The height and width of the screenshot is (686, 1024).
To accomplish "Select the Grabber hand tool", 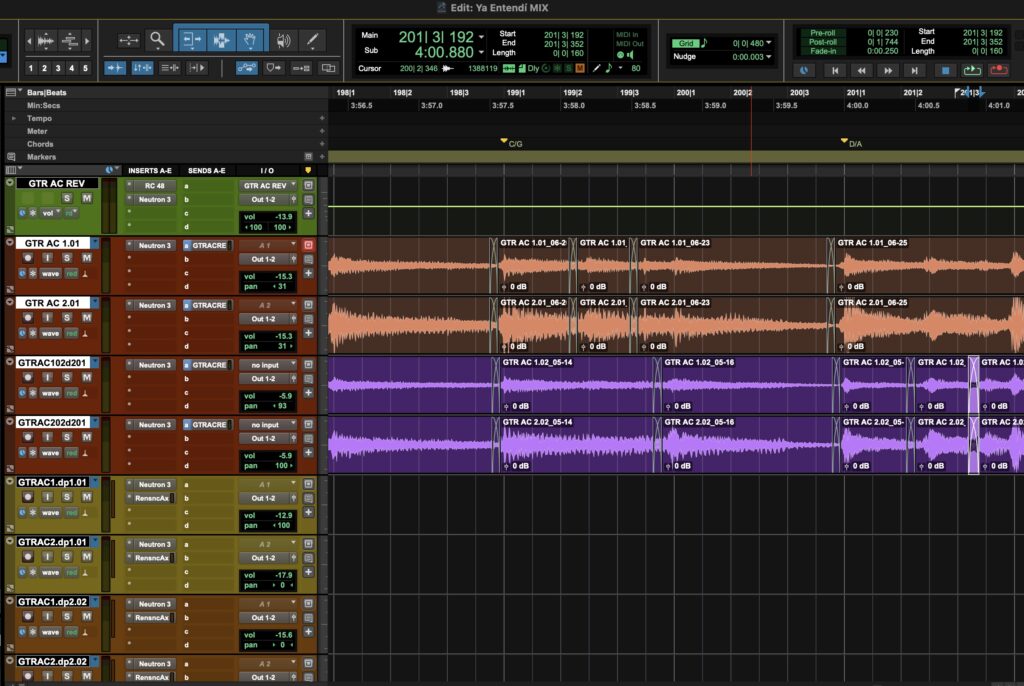I will [251, 41].
